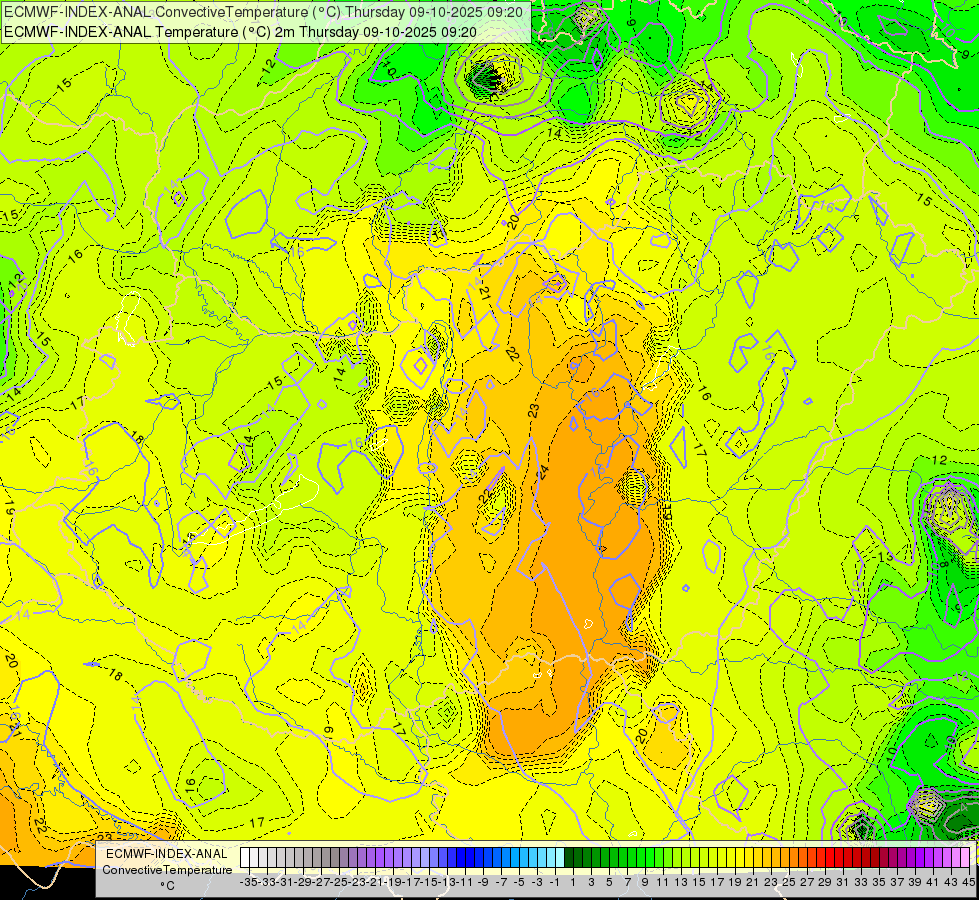Select the legend swatch above value 17
The height and width of the screenshot is (900, 979).
click(x=713, y=858)
